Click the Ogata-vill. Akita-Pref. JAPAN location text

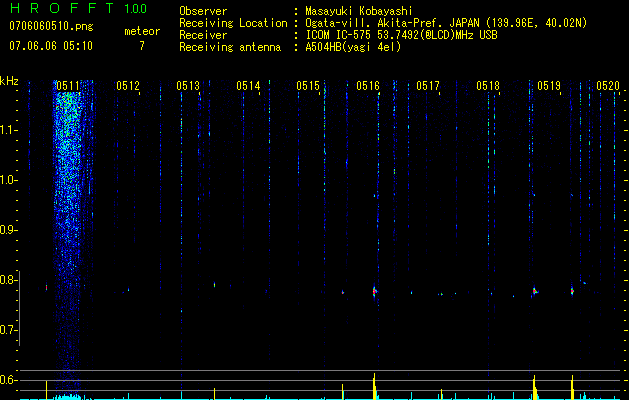click(x=446, y=23)
